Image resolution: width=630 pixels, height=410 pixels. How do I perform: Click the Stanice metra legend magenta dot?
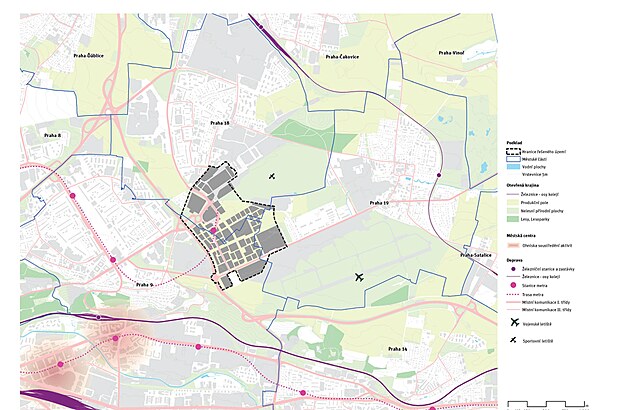coord(513,286)
